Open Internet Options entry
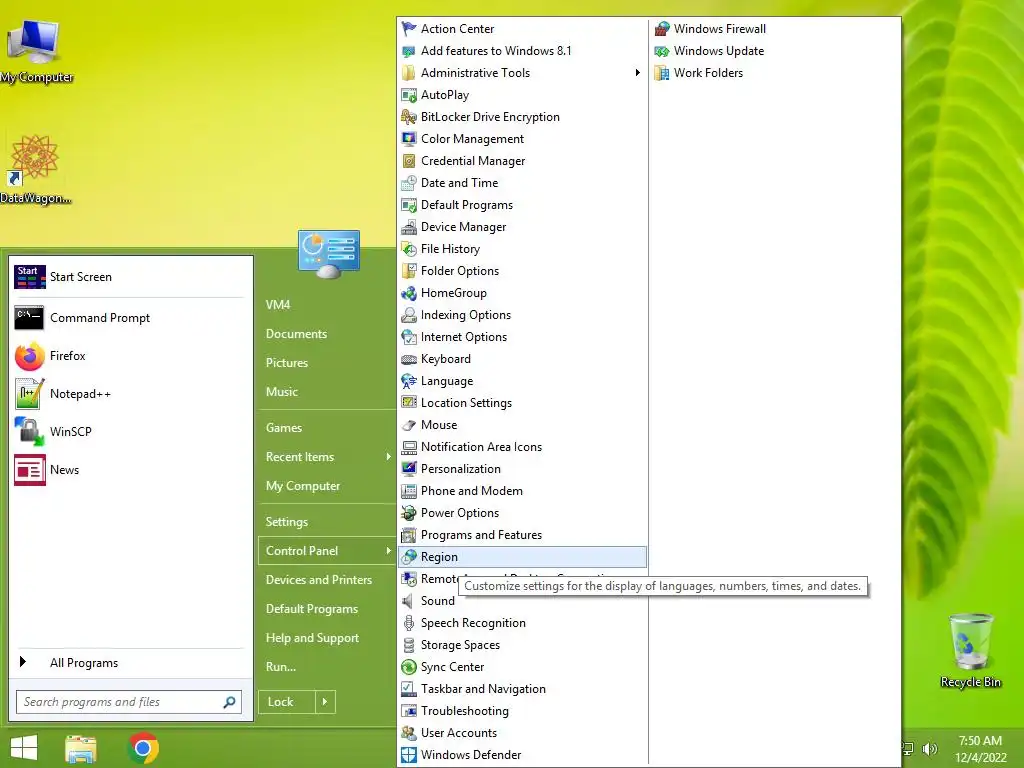The height and width of the screenshot is (768, 1024). coord(522,337)
